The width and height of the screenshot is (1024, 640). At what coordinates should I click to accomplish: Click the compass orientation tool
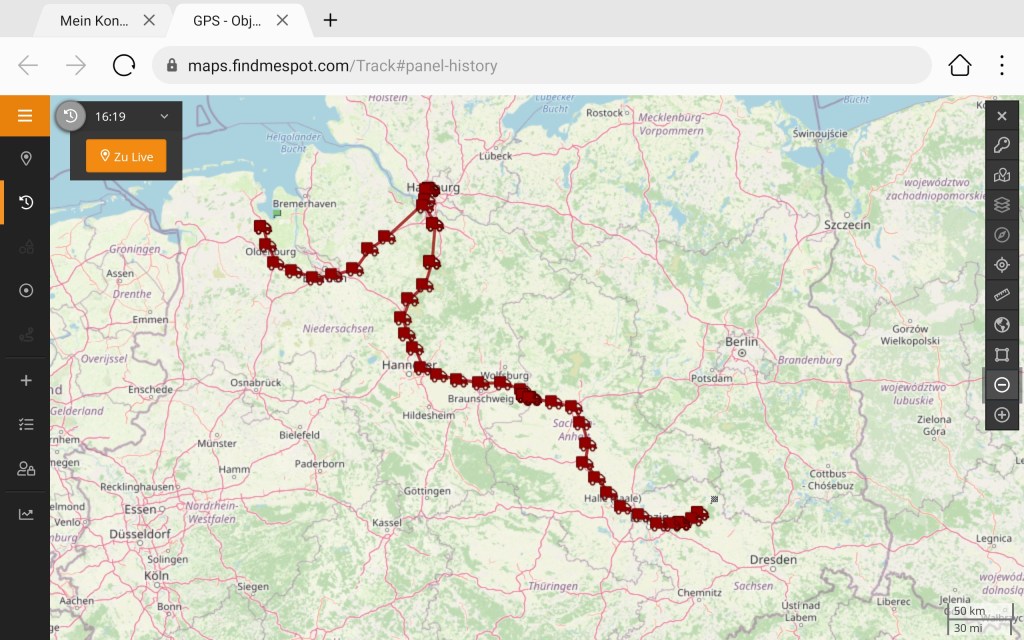tap(1002, 235)
